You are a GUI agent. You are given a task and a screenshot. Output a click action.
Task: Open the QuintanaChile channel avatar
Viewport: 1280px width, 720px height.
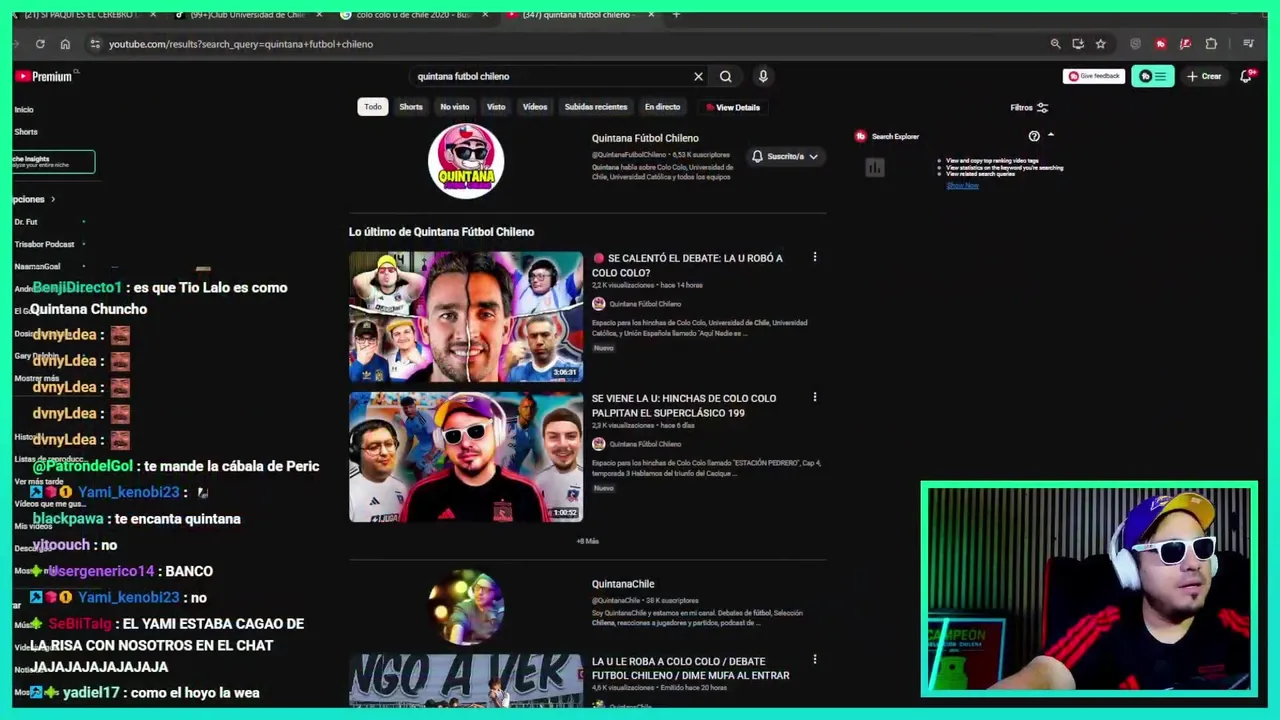point(466,607)
